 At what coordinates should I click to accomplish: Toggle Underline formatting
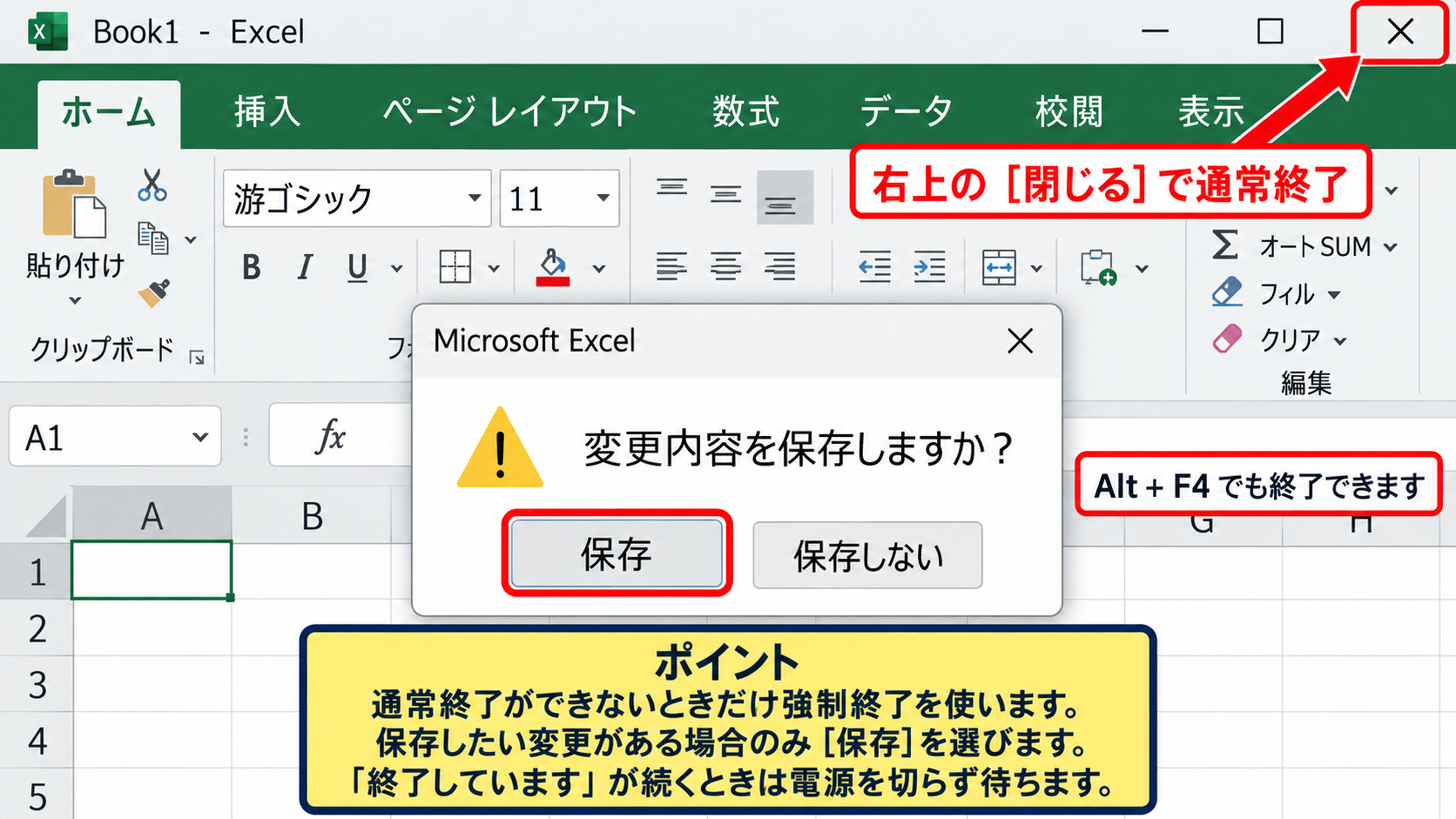357,267
